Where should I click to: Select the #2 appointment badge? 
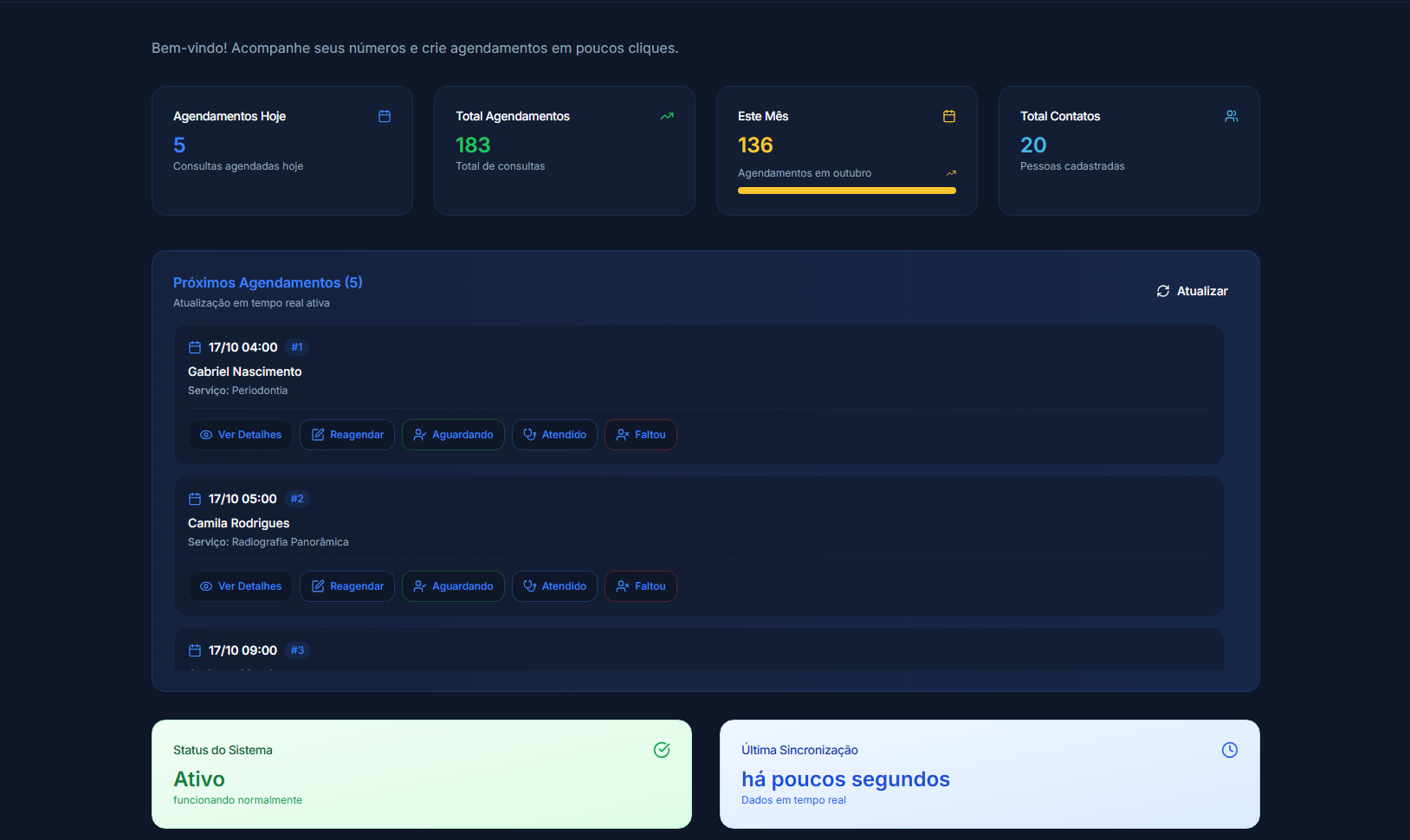[297, 499]
